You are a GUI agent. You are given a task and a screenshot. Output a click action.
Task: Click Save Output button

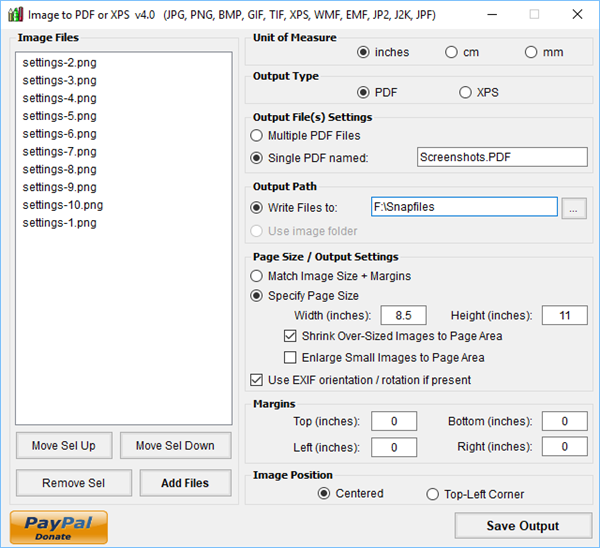coord(523,526)
